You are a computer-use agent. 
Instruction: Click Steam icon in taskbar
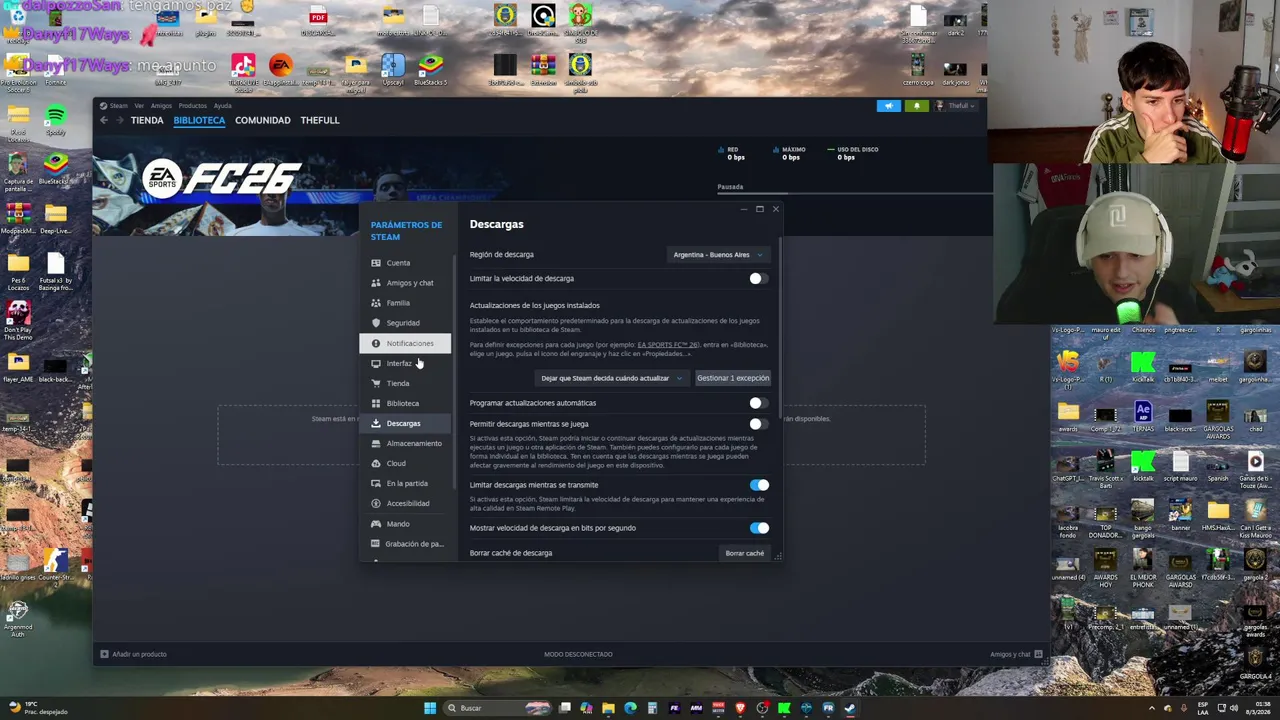pos(850,708)
